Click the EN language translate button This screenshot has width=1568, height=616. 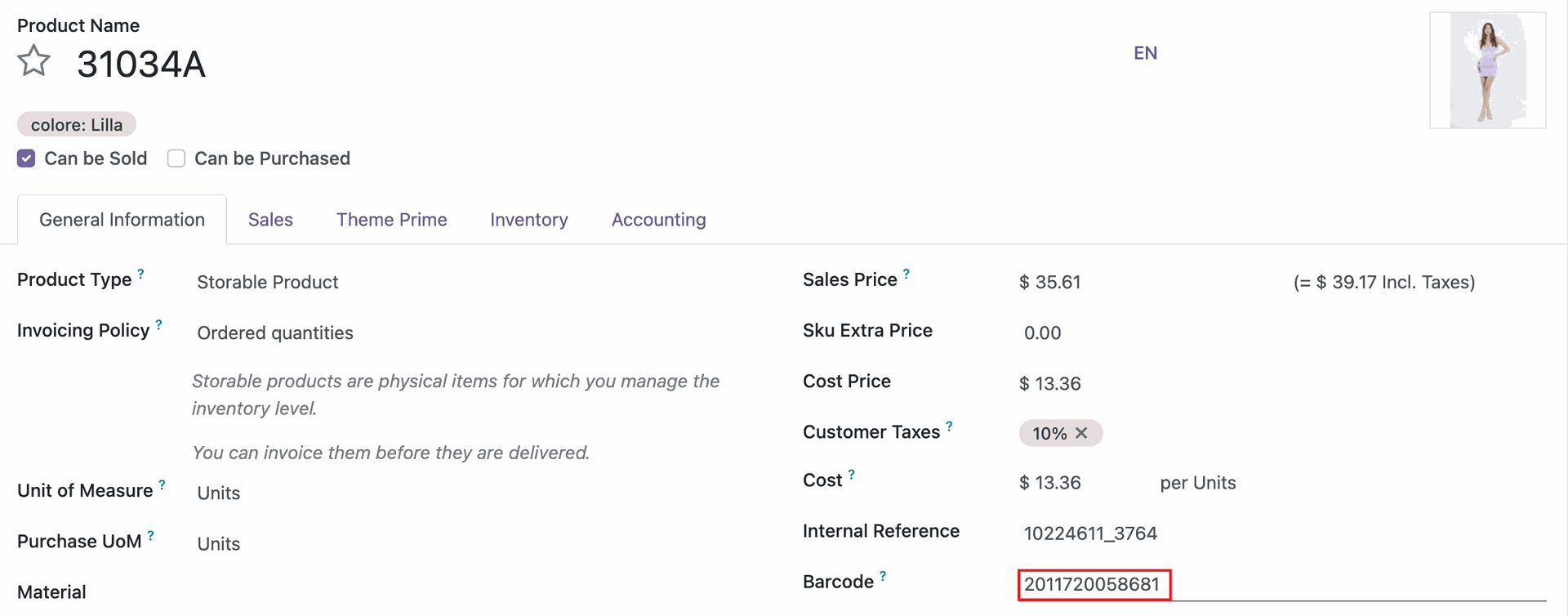tap(1145, 53)
